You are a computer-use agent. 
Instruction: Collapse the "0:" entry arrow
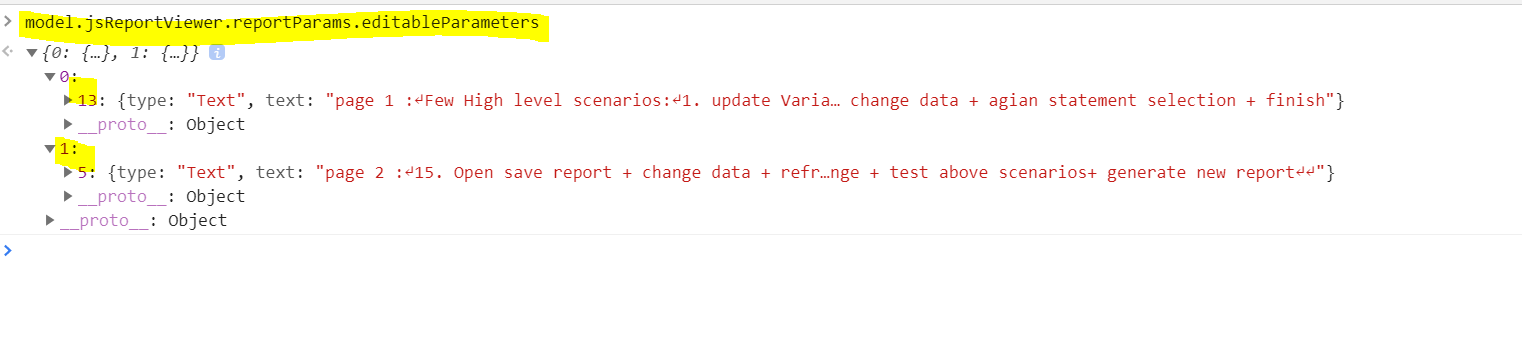50,76
